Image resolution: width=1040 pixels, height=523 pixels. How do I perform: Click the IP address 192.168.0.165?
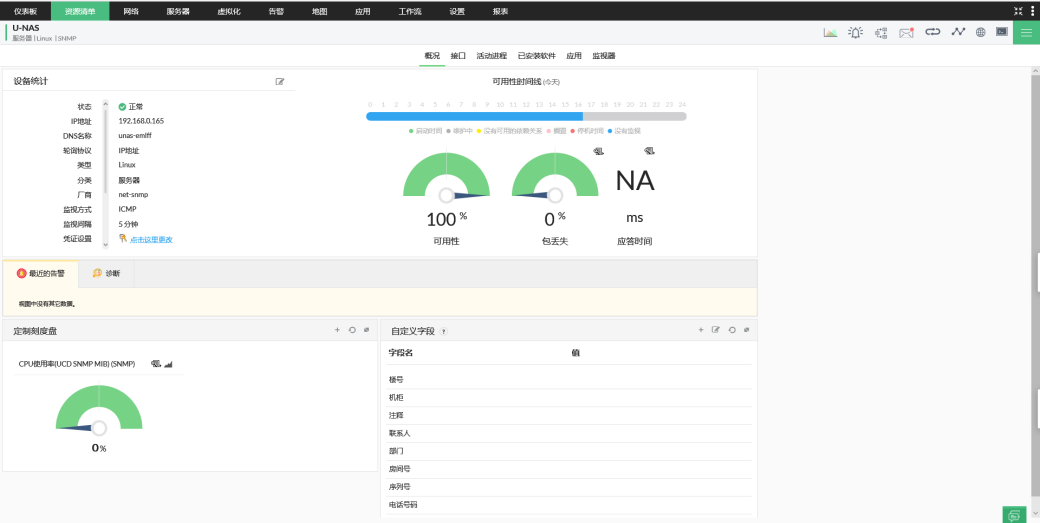tap(141, 121)
